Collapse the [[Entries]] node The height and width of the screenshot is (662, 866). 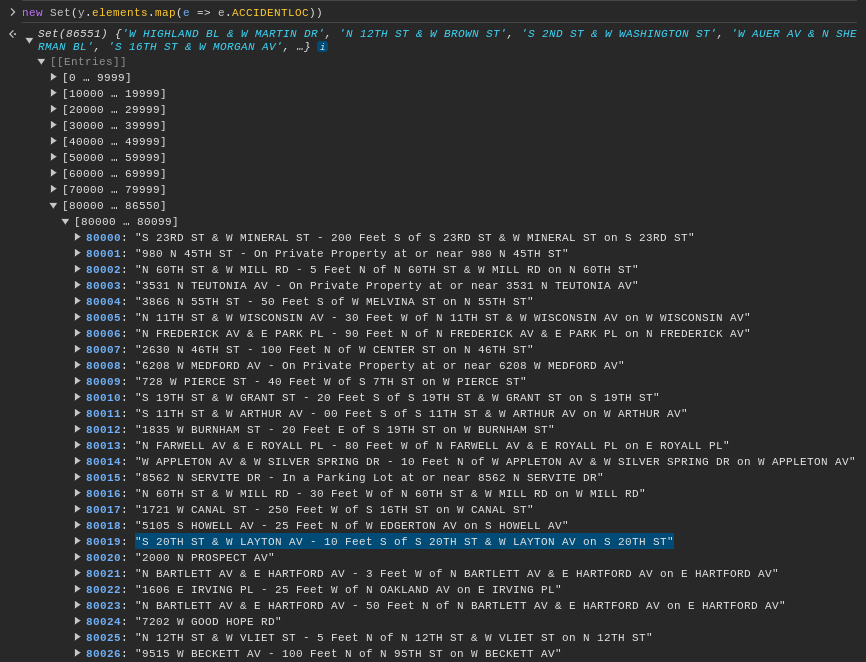(41, 61)
